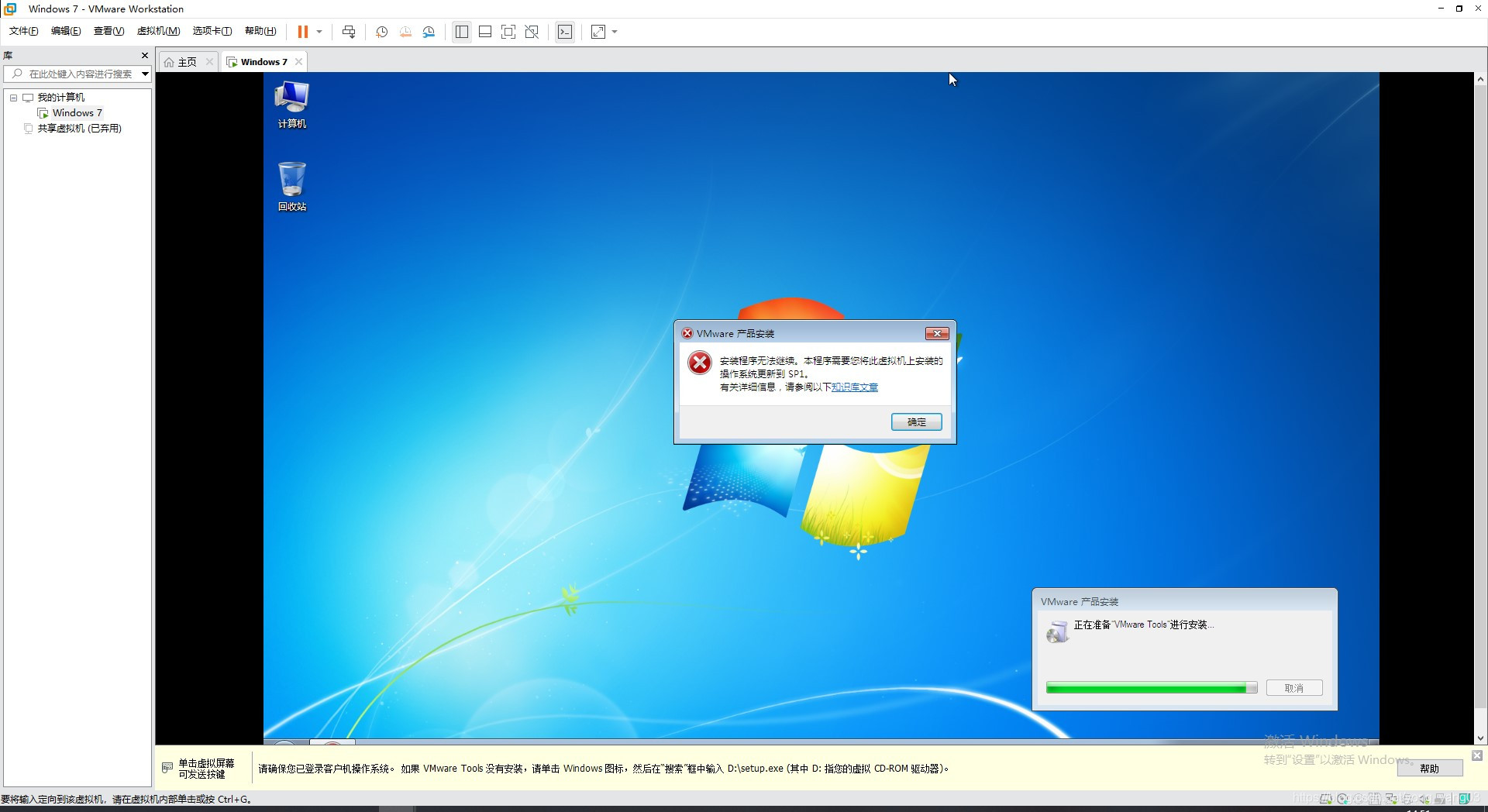Open the 帮助(H) menu in the menu bar
Screen dimensions: 1488x812
pyautogui.click(x=260, y=31)
